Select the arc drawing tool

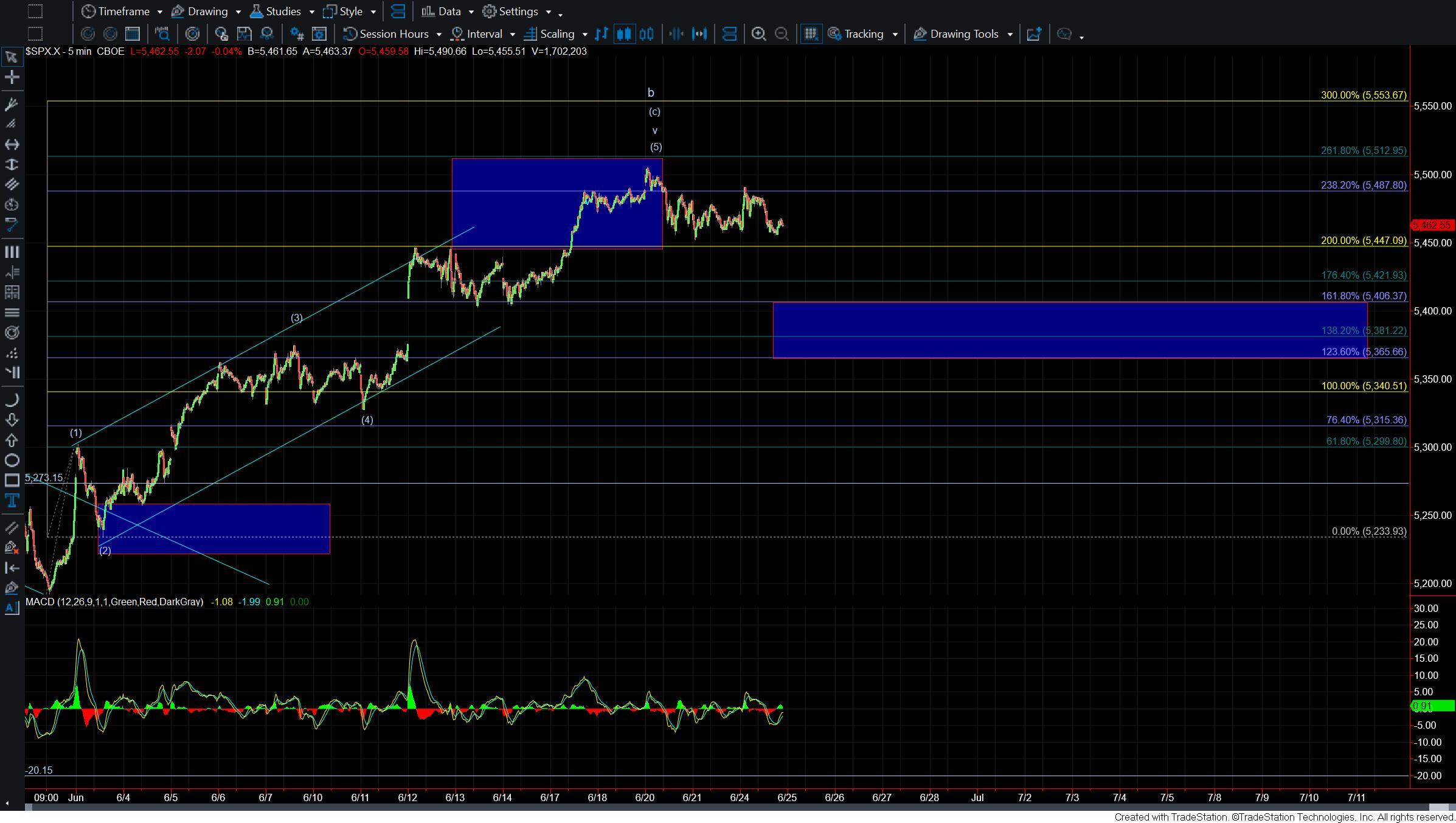click(x=11, y=400)
